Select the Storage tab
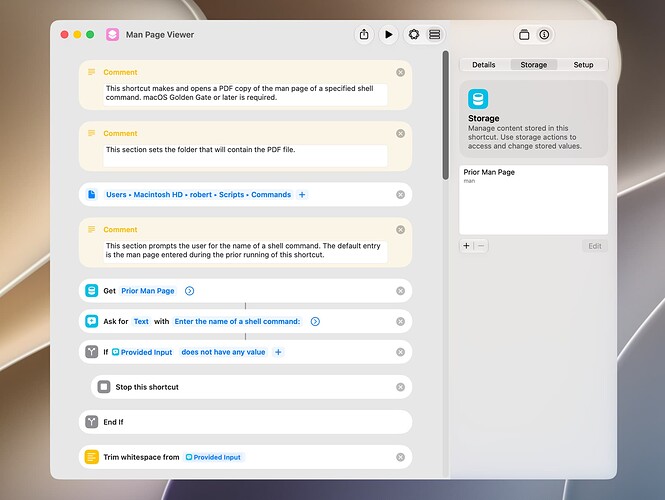This screenshot has height=500, width=665. 534,64
